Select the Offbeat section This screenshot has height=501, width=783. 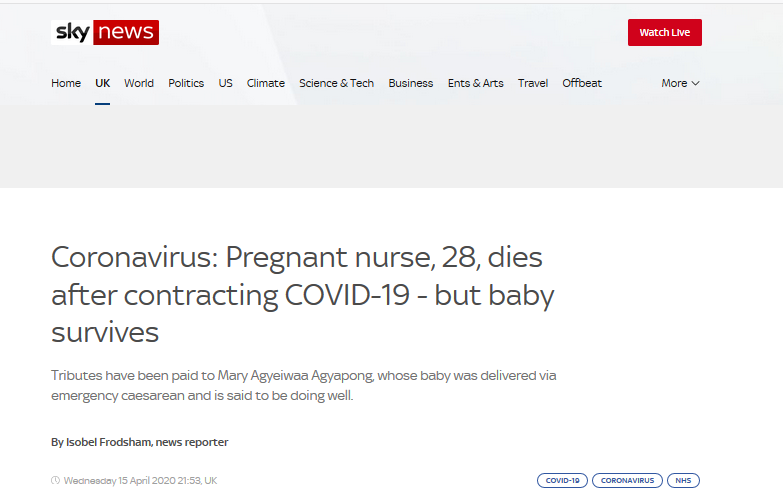click(x=582, y=83)
